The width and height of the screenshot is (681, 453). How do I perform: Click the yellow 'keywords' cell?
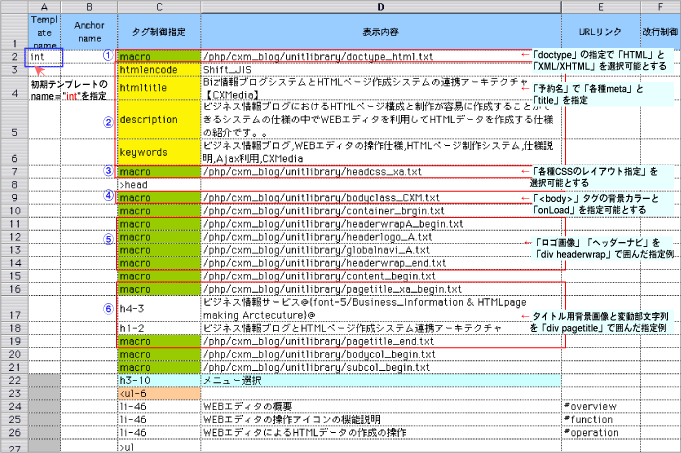pyautogui.click(x=159, y=152)
